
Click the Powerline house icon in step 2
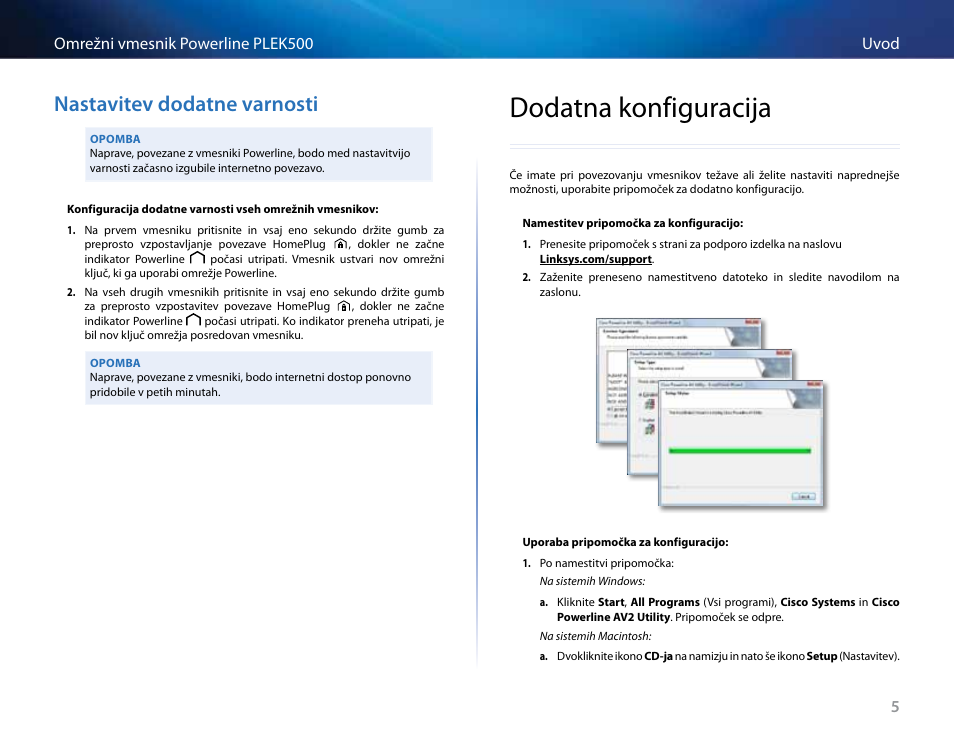click(x=193, y=320)
